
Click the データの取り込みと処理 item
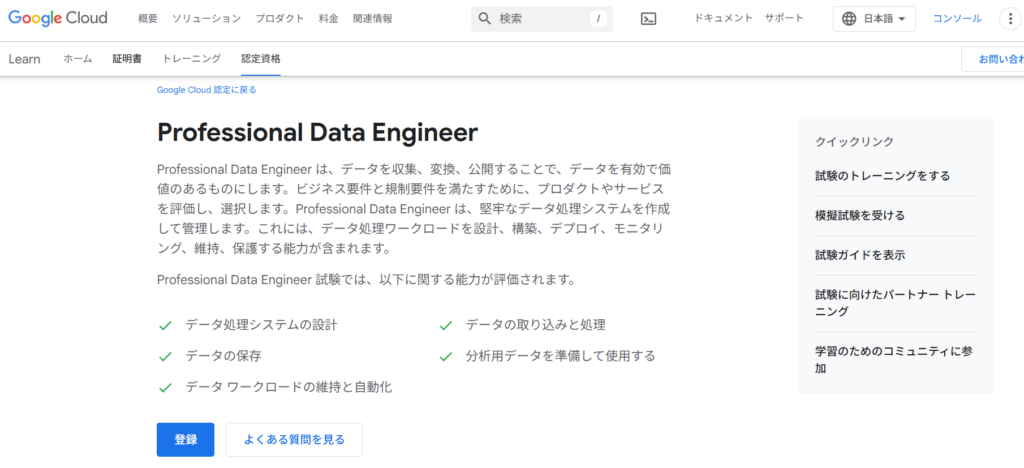pyautogui.click(x=536, y=324)
